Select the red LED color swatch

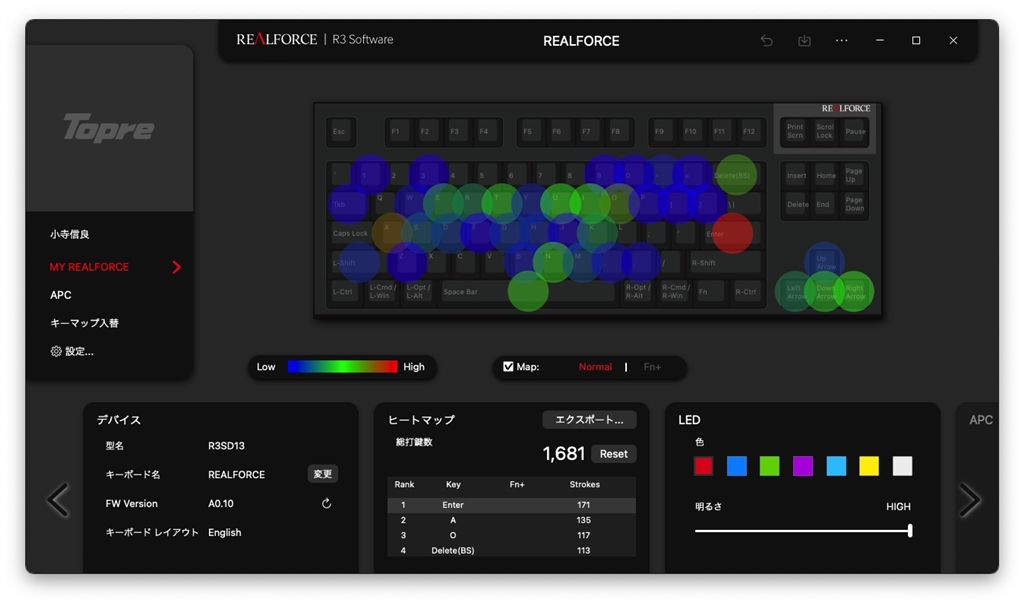[703, 466]
